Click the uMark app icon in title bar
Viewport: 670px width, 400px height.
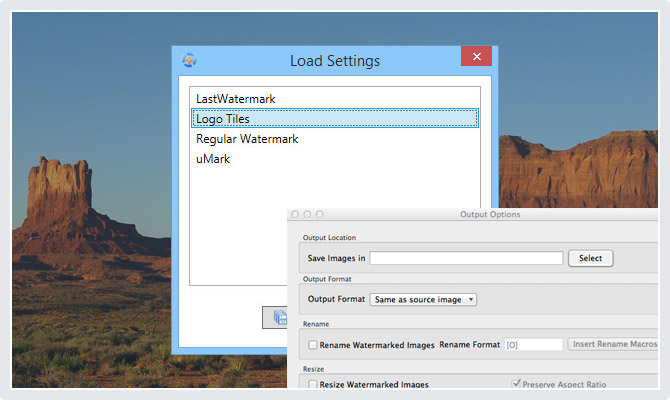[189, 60]
